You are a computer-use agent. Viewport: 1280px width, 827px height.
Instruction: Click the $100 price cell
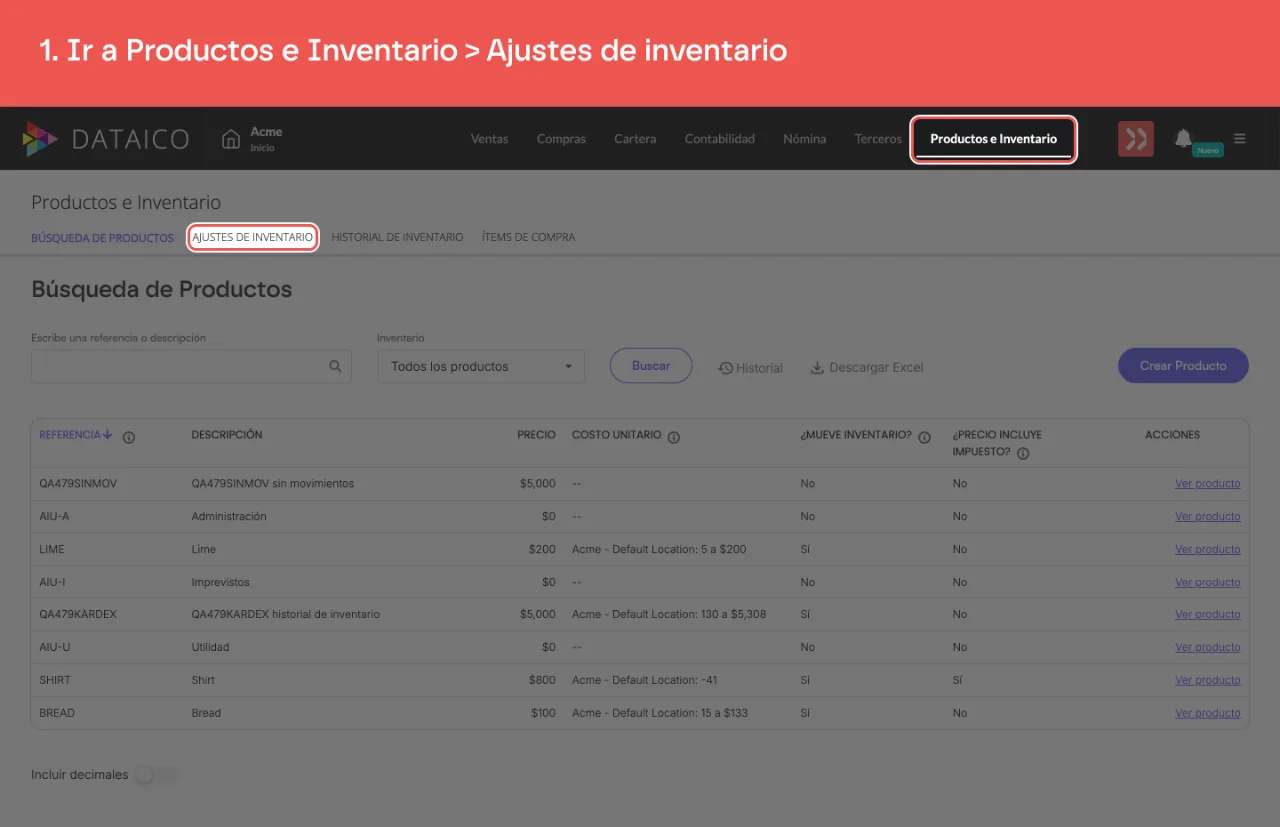(x=543, y=713)
